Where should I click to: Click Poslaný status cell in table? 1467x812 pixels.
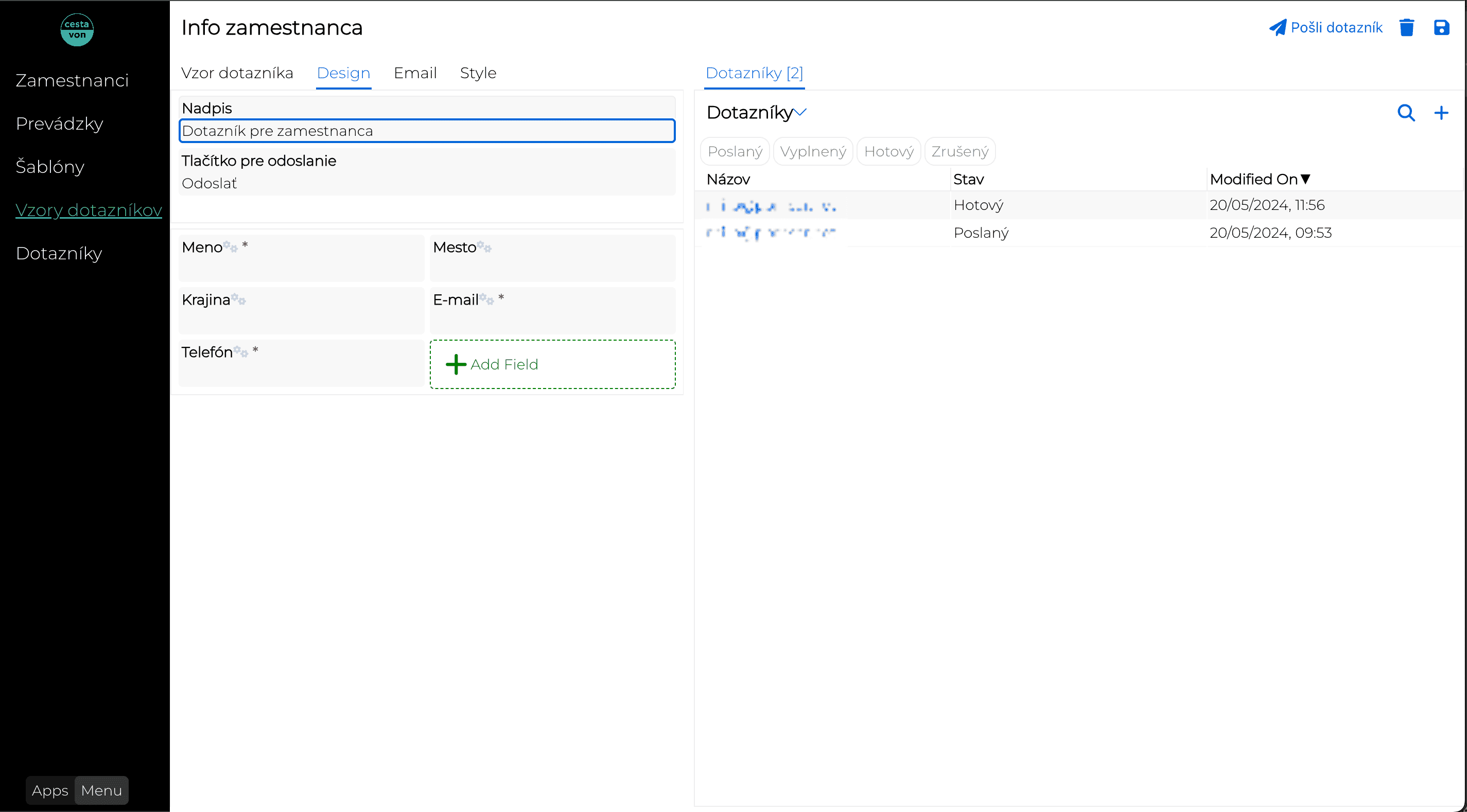click(981, 233)
